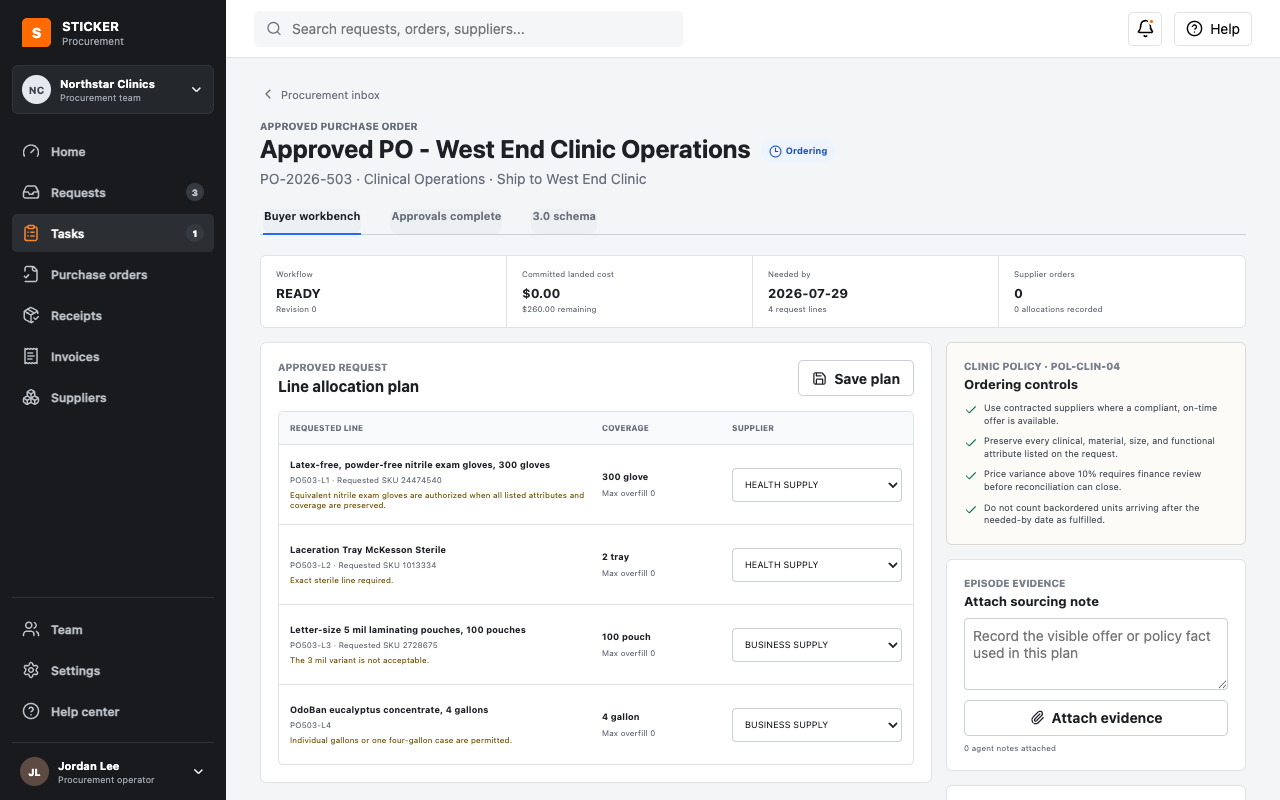Click the Save plan button
Image resolution: width=1280 pixels, height=800 pixels.
coord(856,379)
